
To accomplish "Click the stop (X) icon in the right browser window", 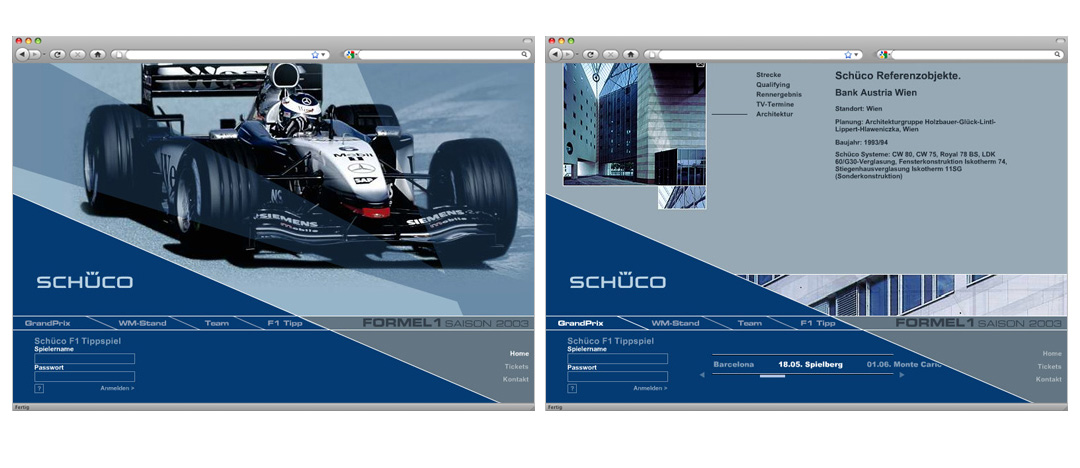I will tap(611, 54).
